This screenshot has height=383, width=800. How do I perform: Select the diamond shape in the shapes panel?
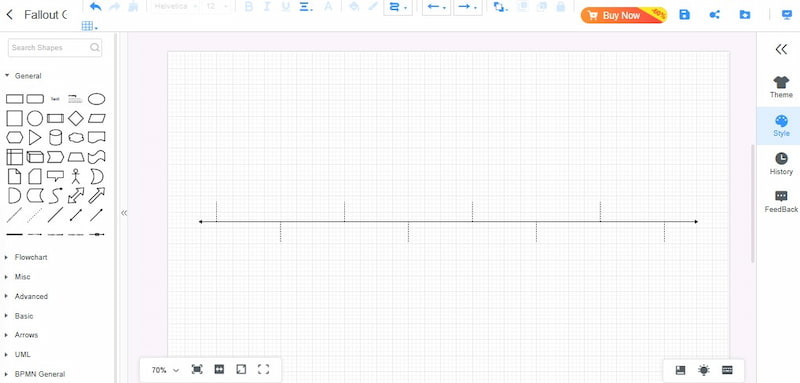pos(76,118)
